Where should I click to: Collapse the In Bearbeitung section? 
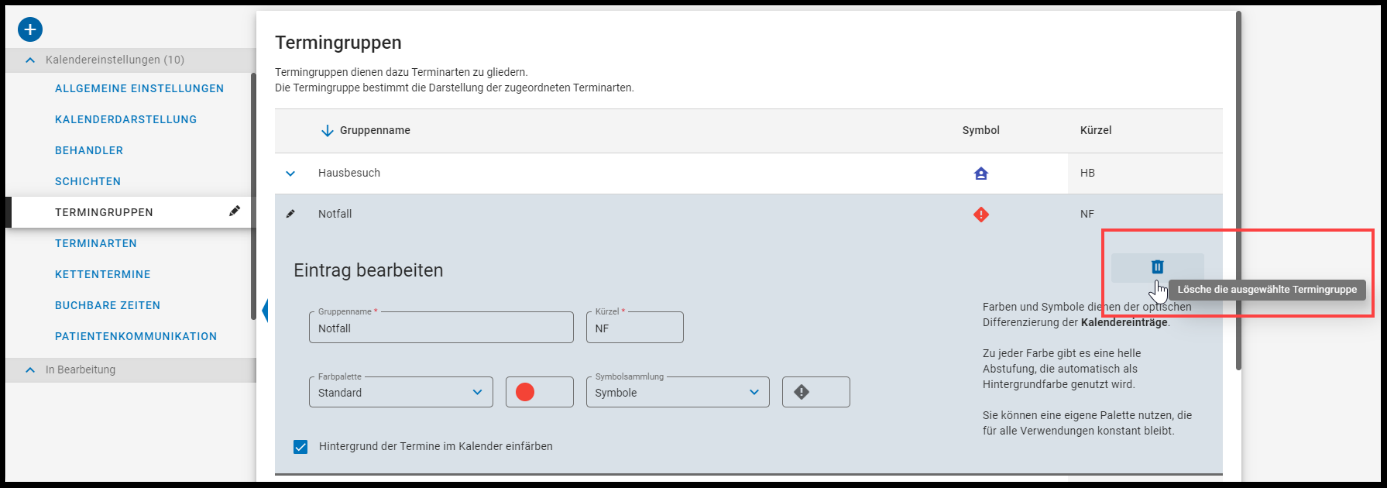click(x=30, y=370)
